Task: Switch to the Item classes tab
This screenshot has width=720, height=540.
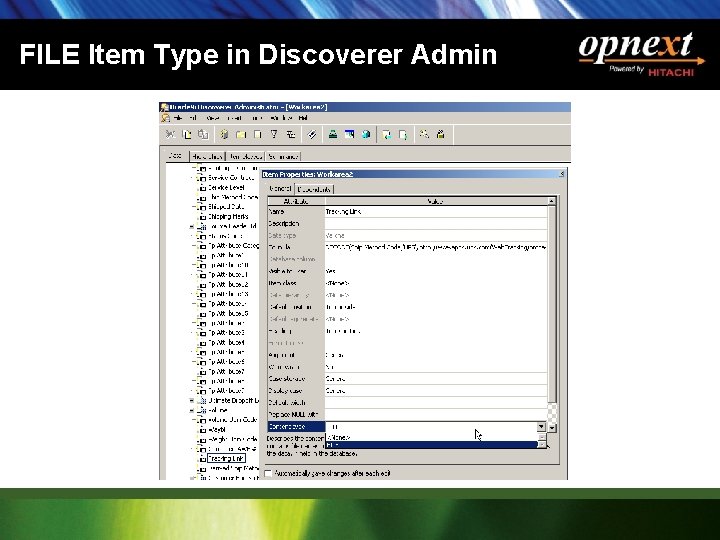Action: pos(246,156)
